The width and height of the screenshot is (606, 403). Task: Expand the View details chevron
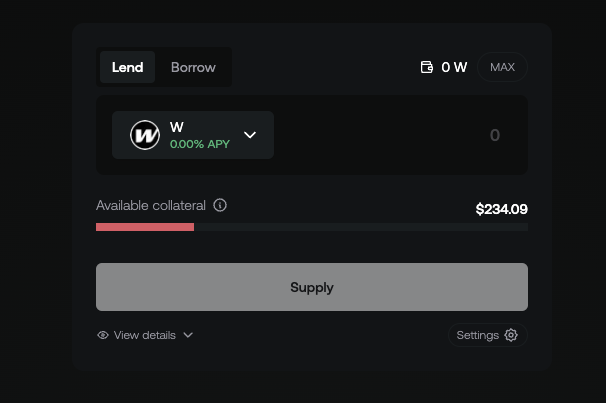(x=188, y=335)
